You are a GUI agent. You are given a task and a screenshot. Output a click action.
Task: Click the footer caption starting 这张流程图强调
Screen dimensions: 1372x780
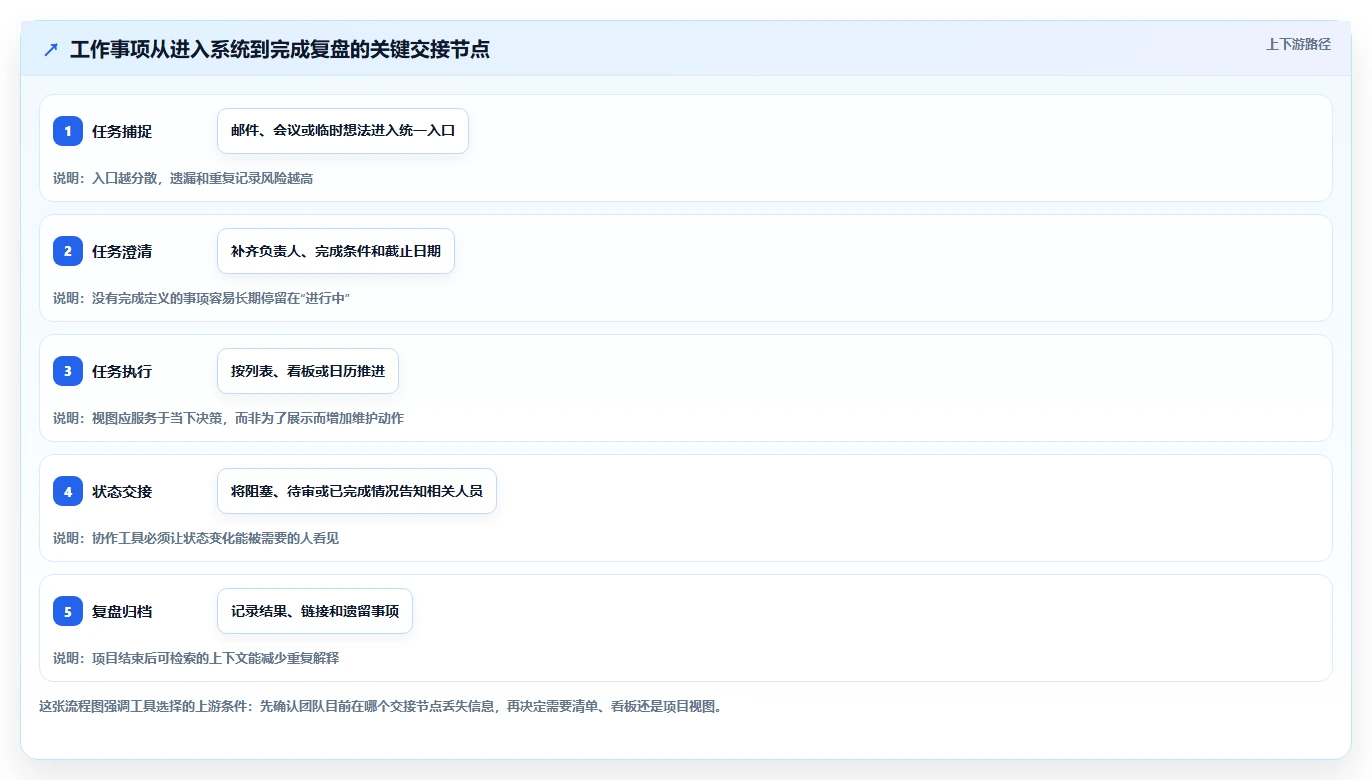pyautogui.click(x=380, y=706)
